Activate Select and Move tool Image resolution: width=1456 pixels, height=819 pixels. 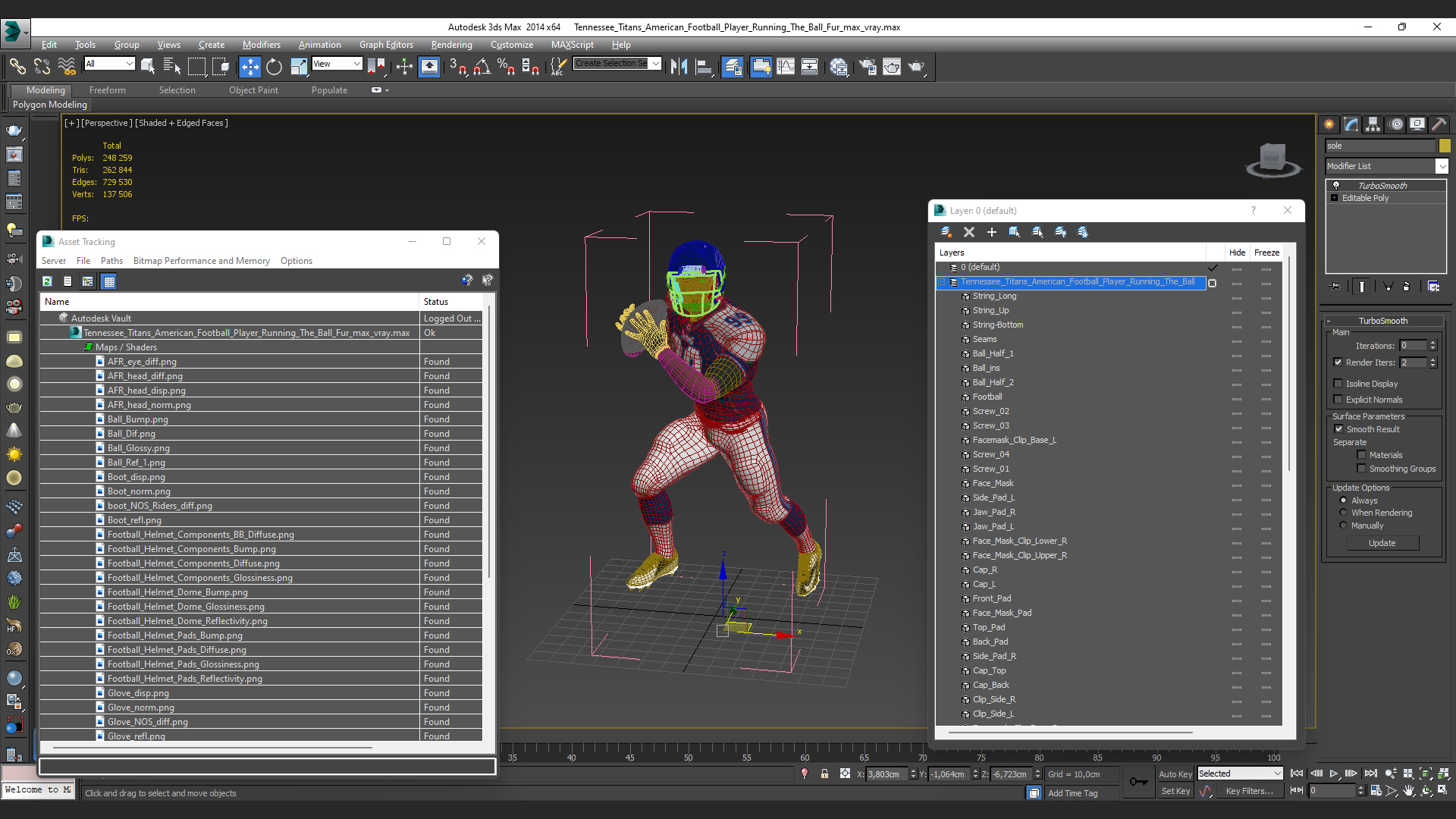[249, 67]
